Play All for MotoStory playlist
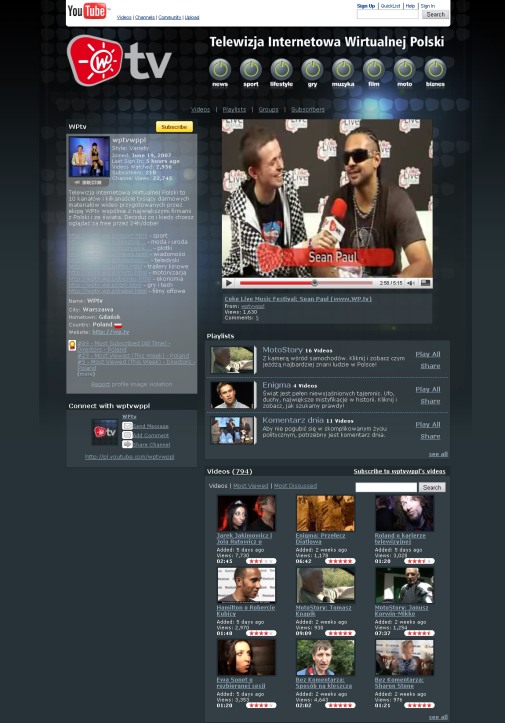This screenshot has width=505, height=723. 428,354
